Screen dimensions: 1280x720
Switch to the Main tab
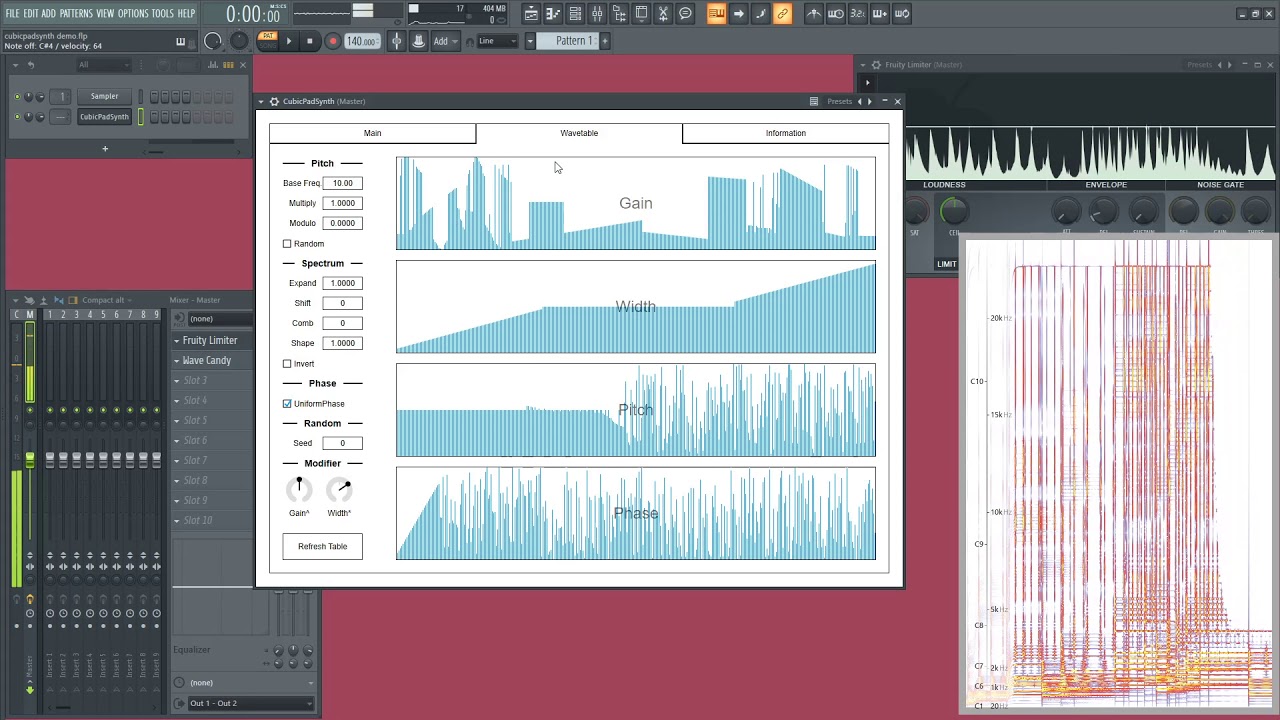[x=372, y=133]
